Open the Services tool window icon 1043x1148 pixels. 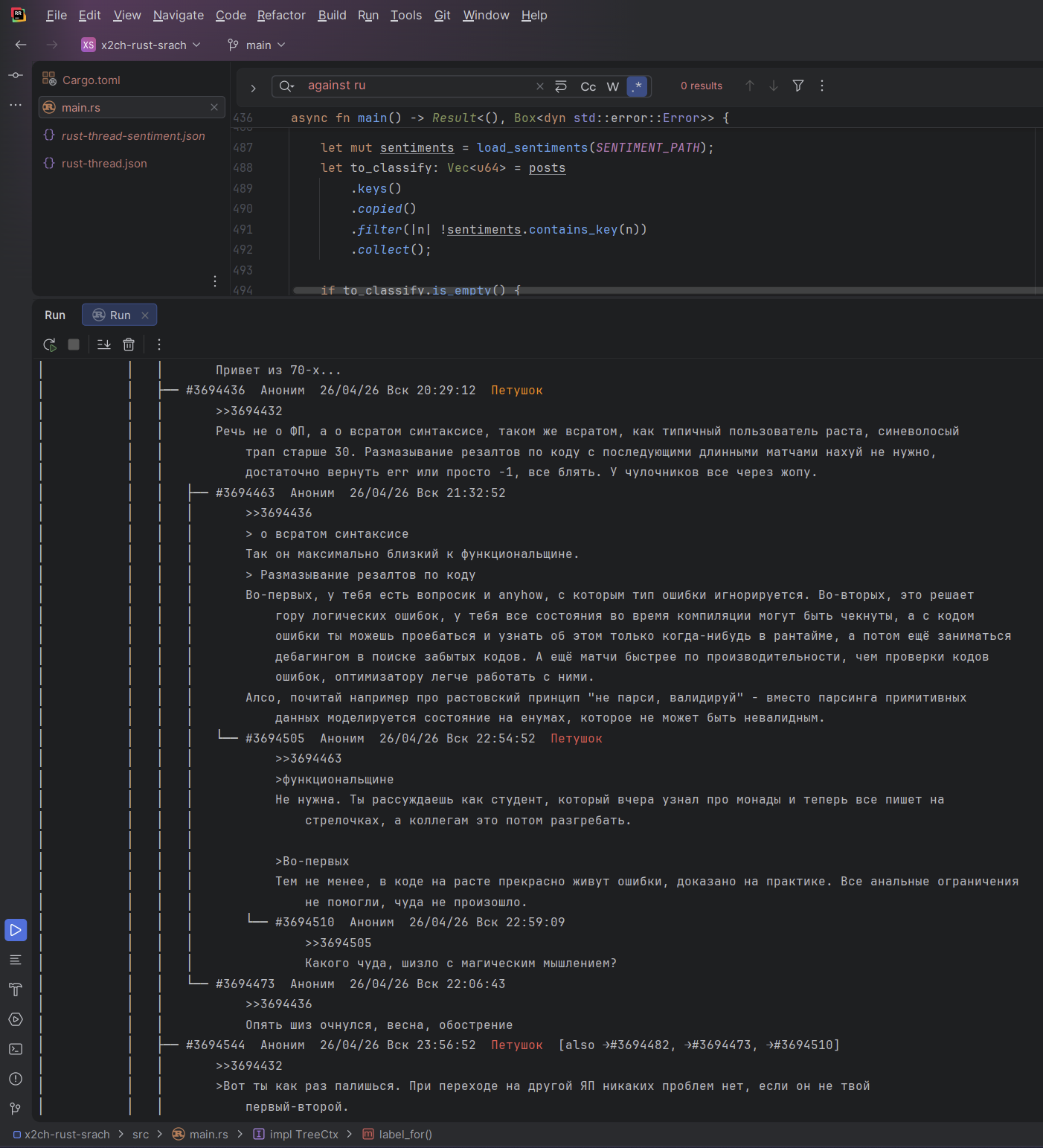[16, 1019]
